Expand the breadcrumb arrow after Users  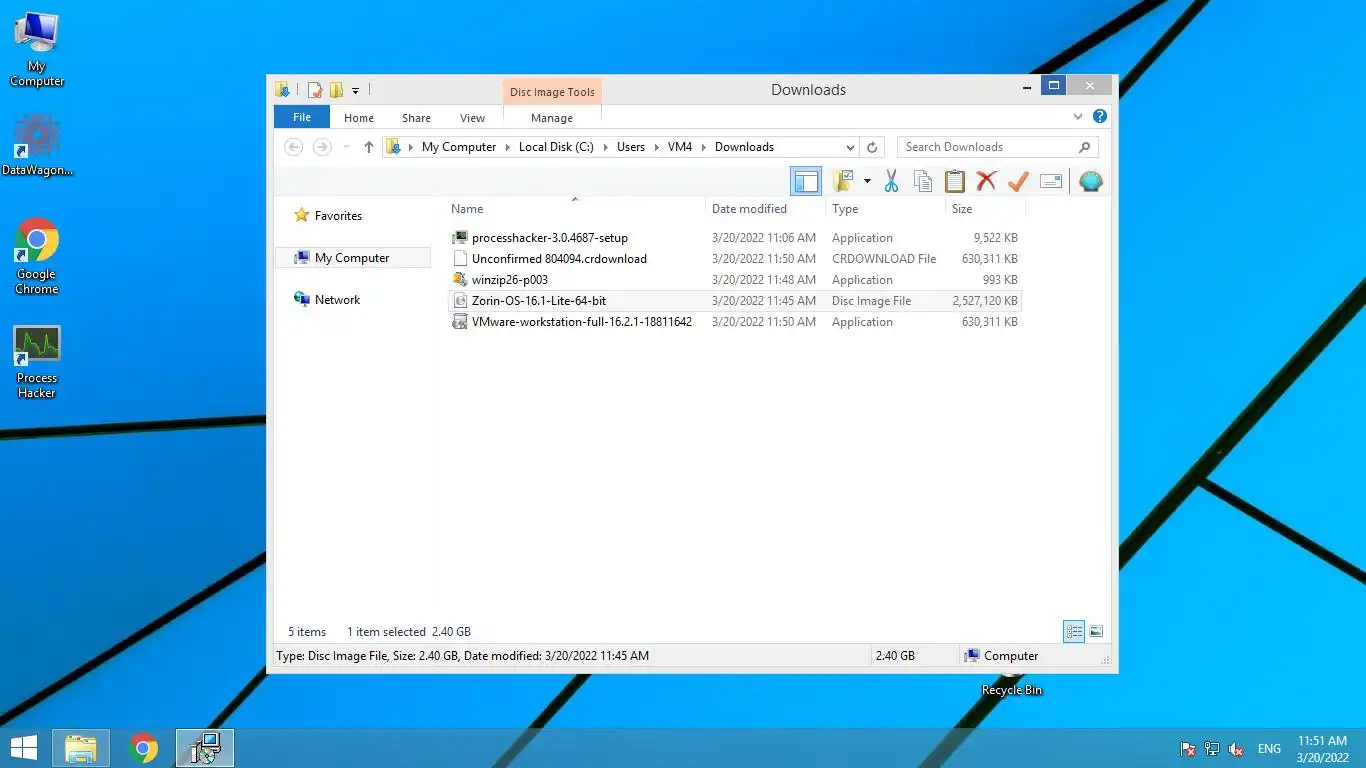[x=656, y=147]
